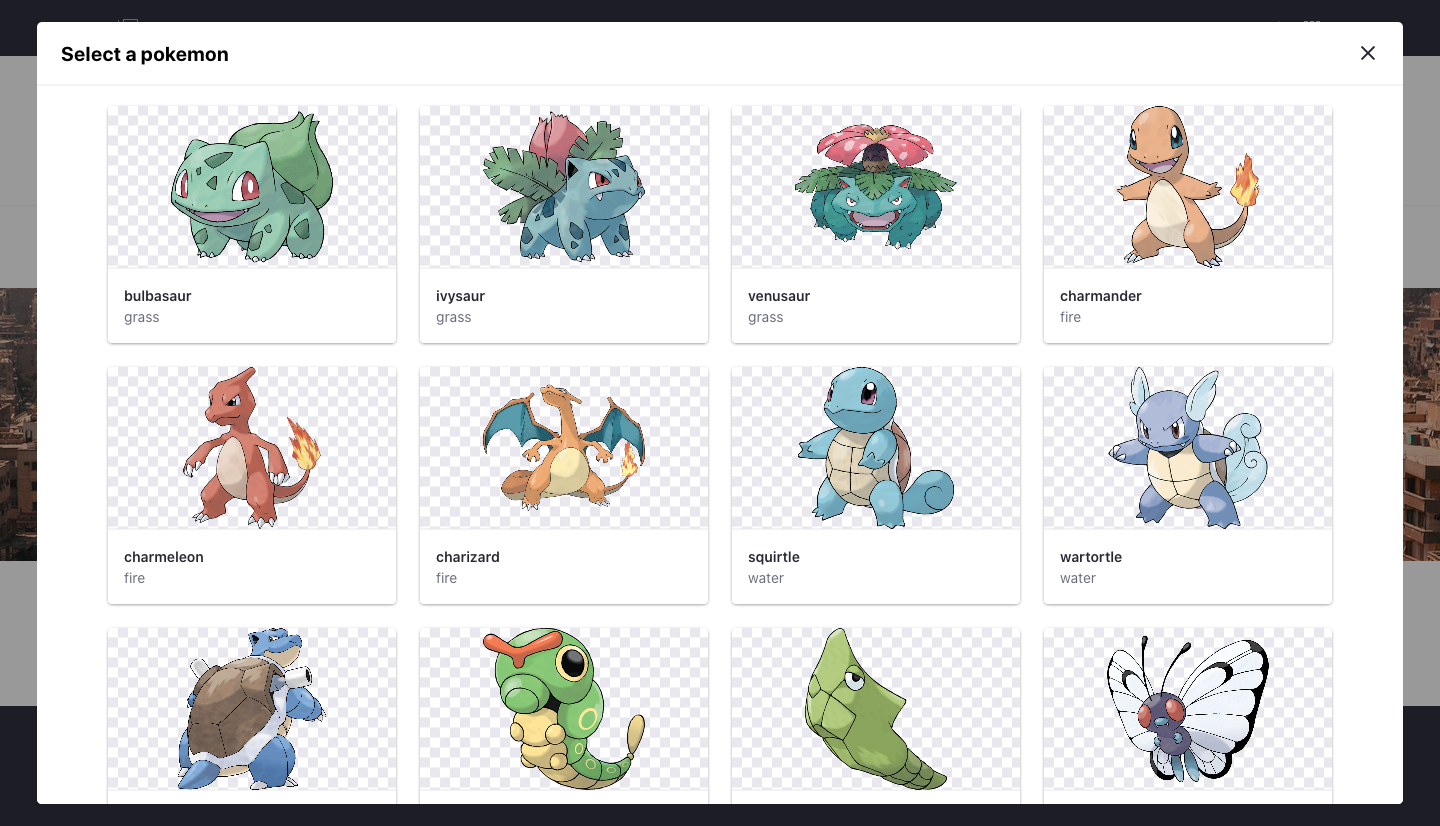This screenshot has width=1440, height=826.
Task: Pick the green cocoon pokemon image
Action: (876, 709)
